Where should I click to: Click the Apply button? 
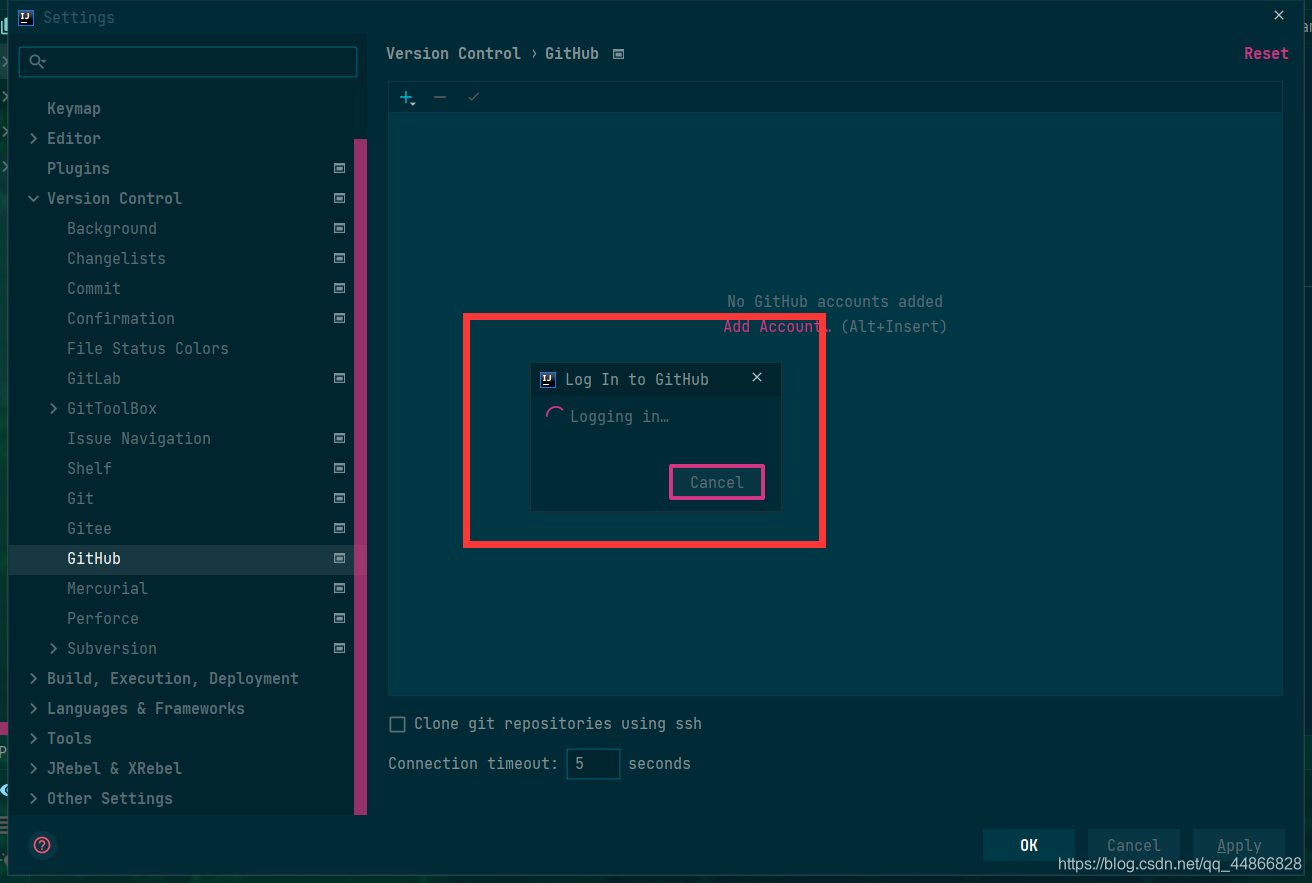1239,845
